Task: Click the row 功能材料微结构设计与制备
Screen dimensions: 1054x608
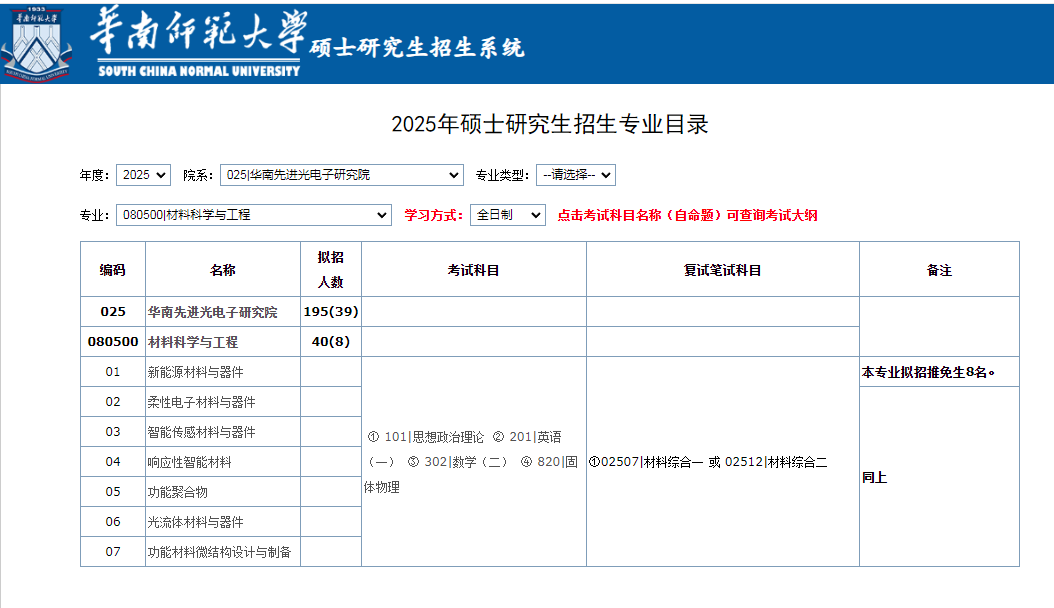Action: click(222, 552)
